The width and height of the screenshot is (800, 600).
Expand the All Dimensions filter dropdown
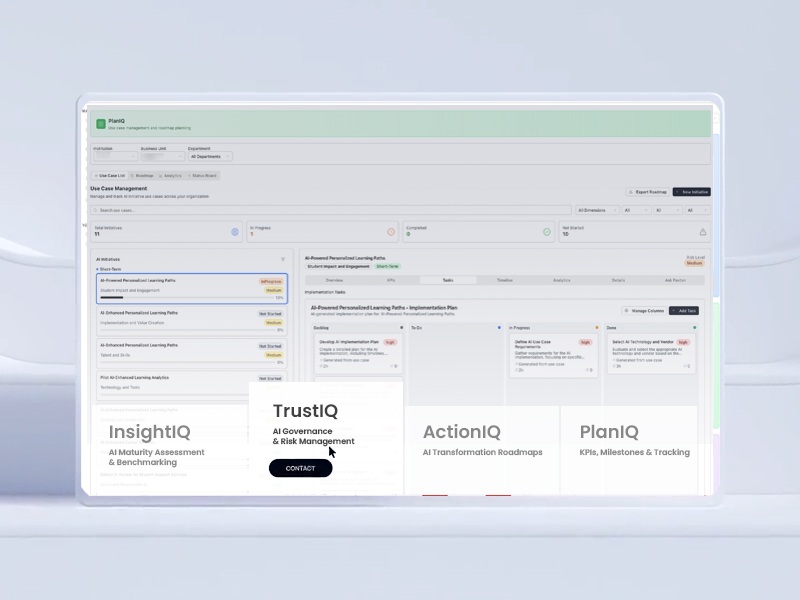click(x=596, y=210)
